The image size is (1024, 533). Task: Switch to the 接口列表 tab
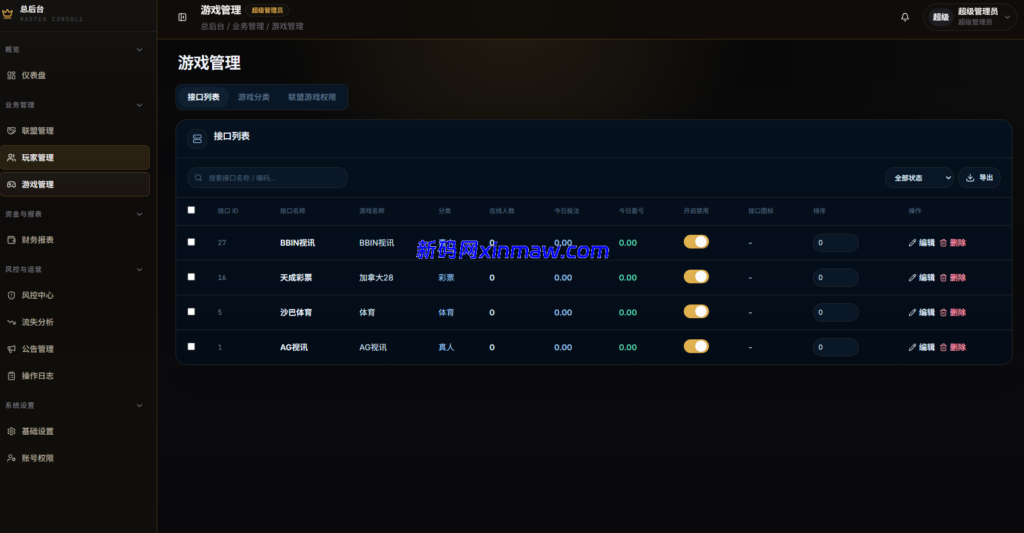pos(203,97)
